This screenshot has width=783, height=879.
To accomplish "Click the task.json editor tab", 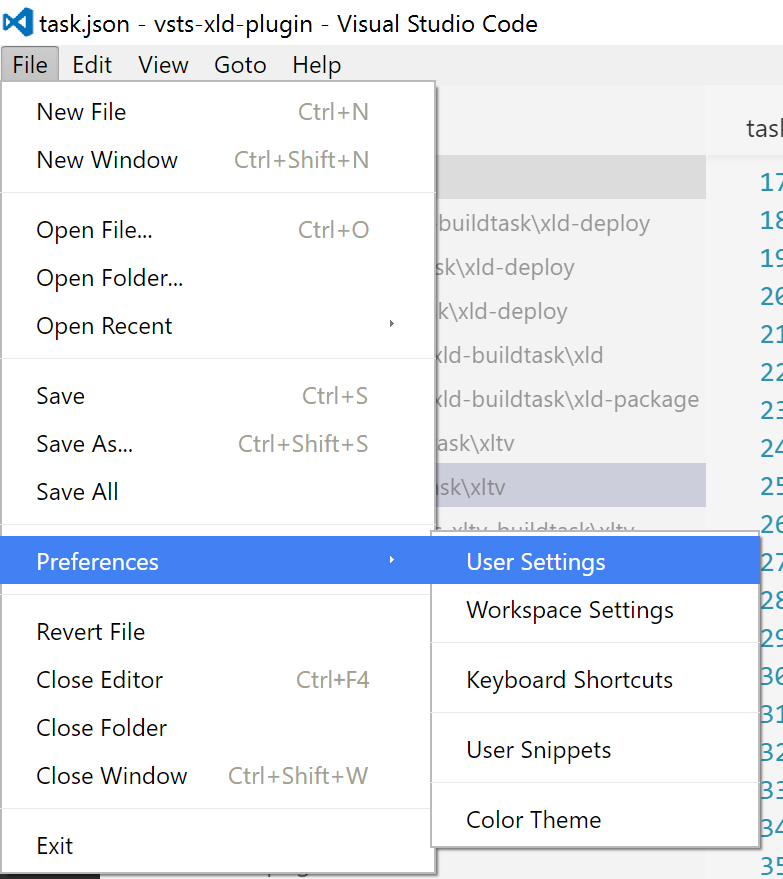I will [765, 129].
